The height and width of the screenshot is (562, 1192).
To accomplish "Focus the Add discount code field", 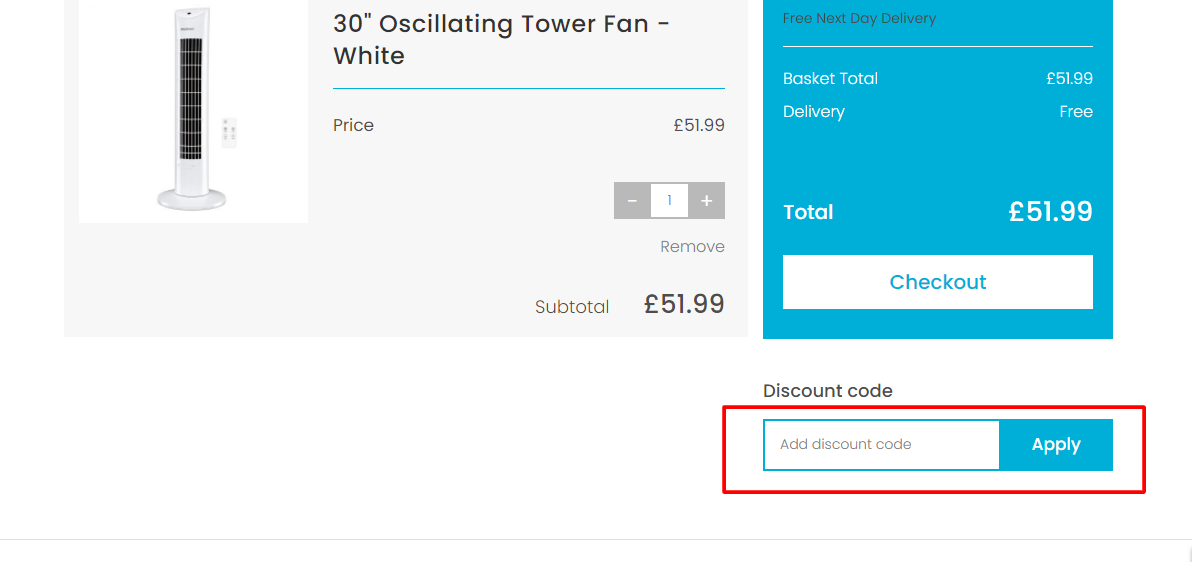I will click(x=881, y=445).
